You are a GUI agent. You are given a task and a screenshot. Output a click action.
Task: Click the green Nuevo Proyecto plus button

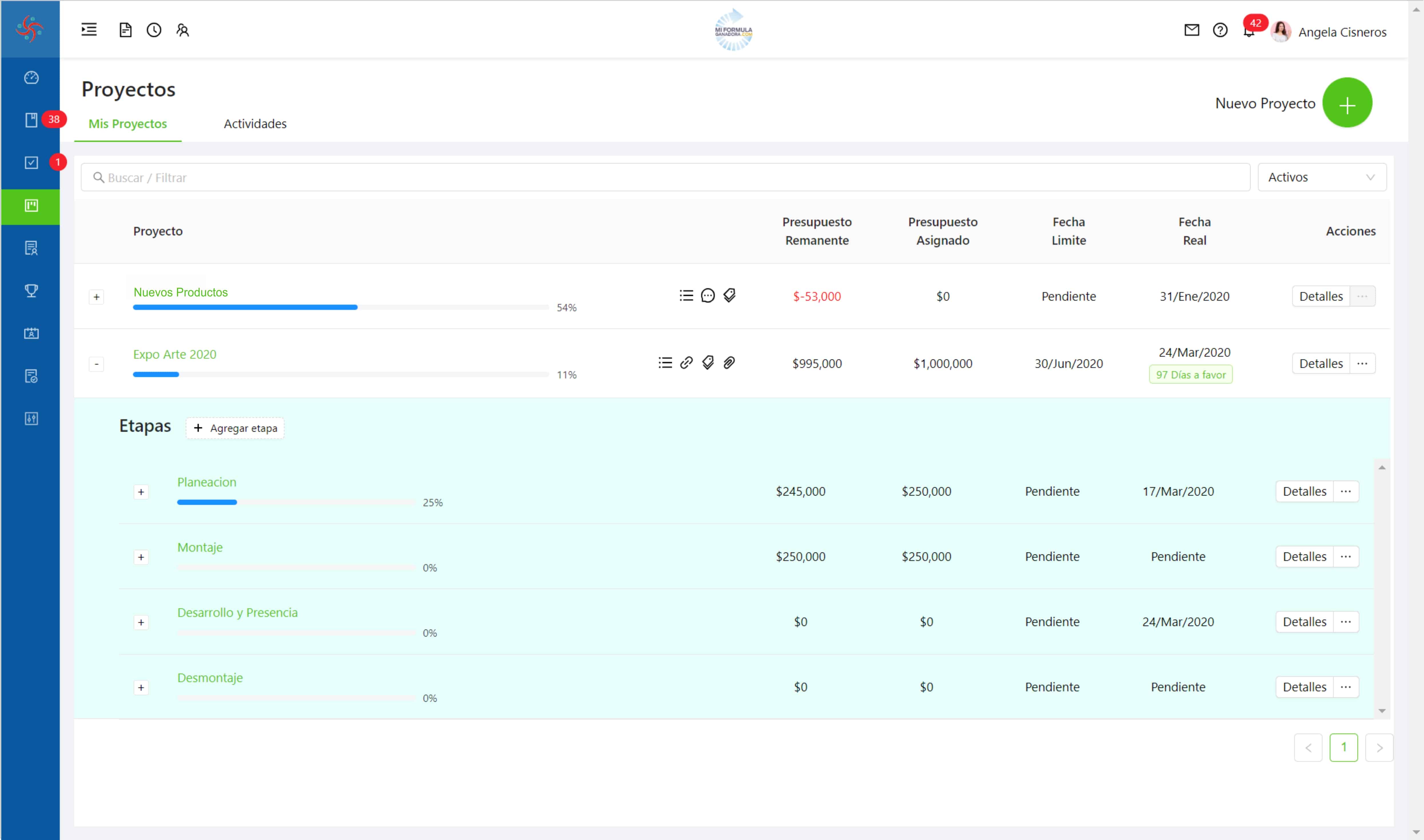pos(1347,103)
